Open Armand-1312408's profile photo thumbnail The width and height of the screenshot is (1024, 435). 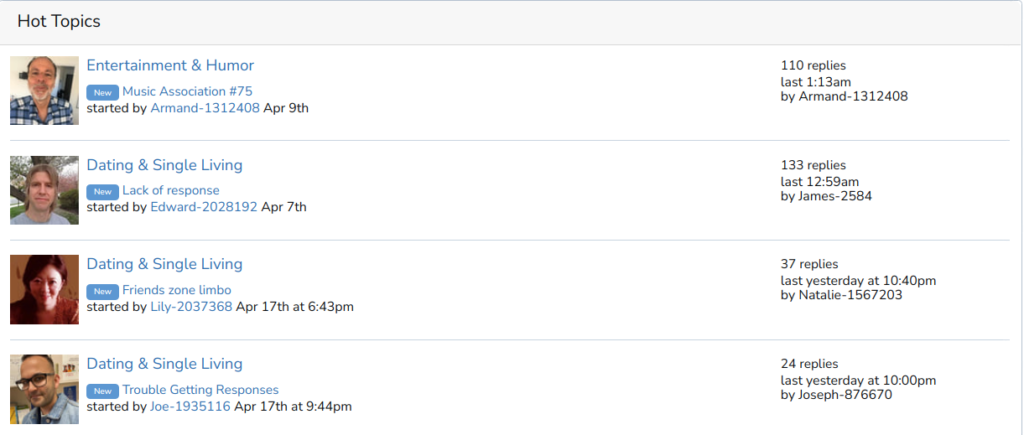coord(44,91)
